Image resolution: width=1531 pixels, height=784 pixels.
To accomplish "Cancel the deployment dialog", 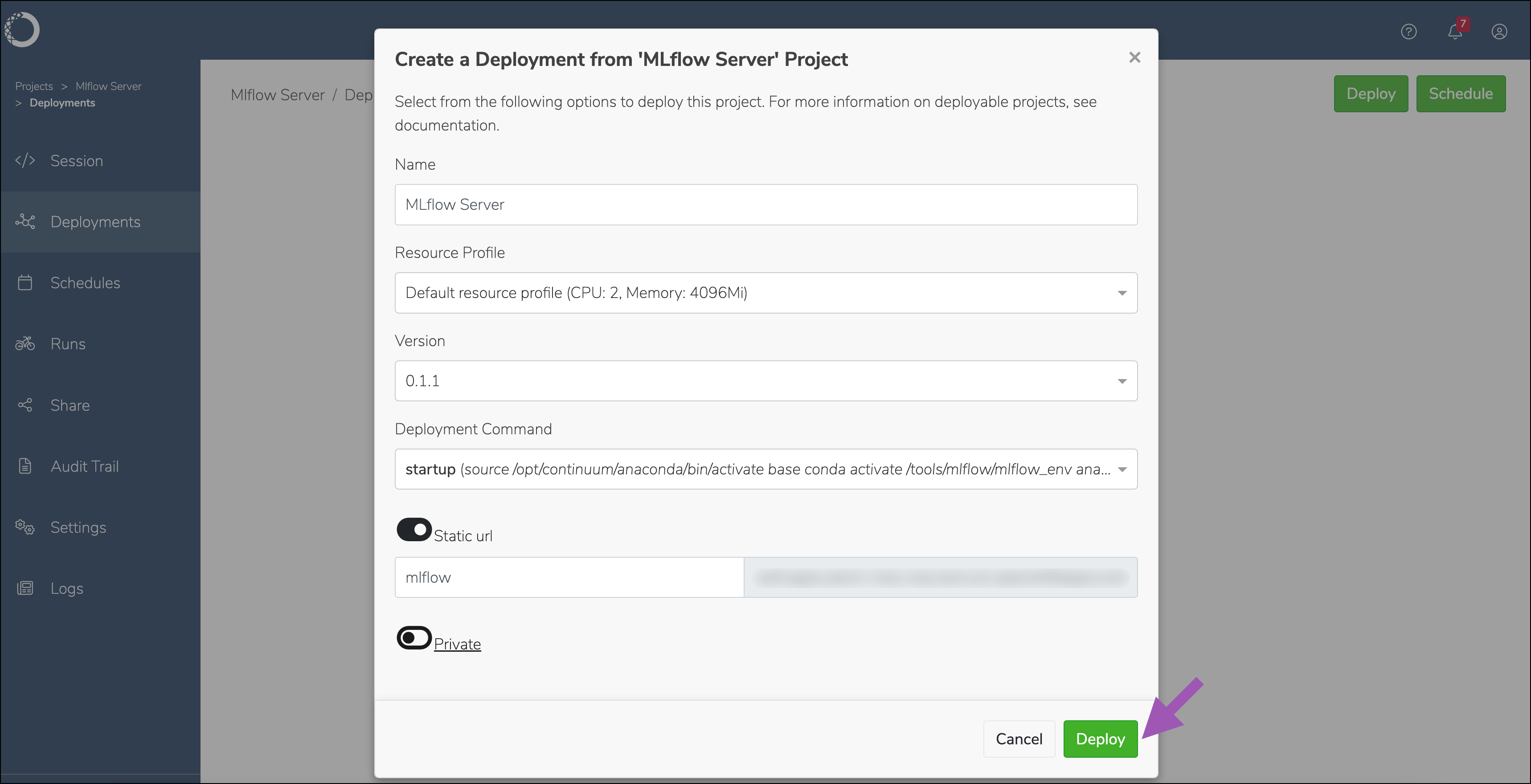I will pos(1019,739).
